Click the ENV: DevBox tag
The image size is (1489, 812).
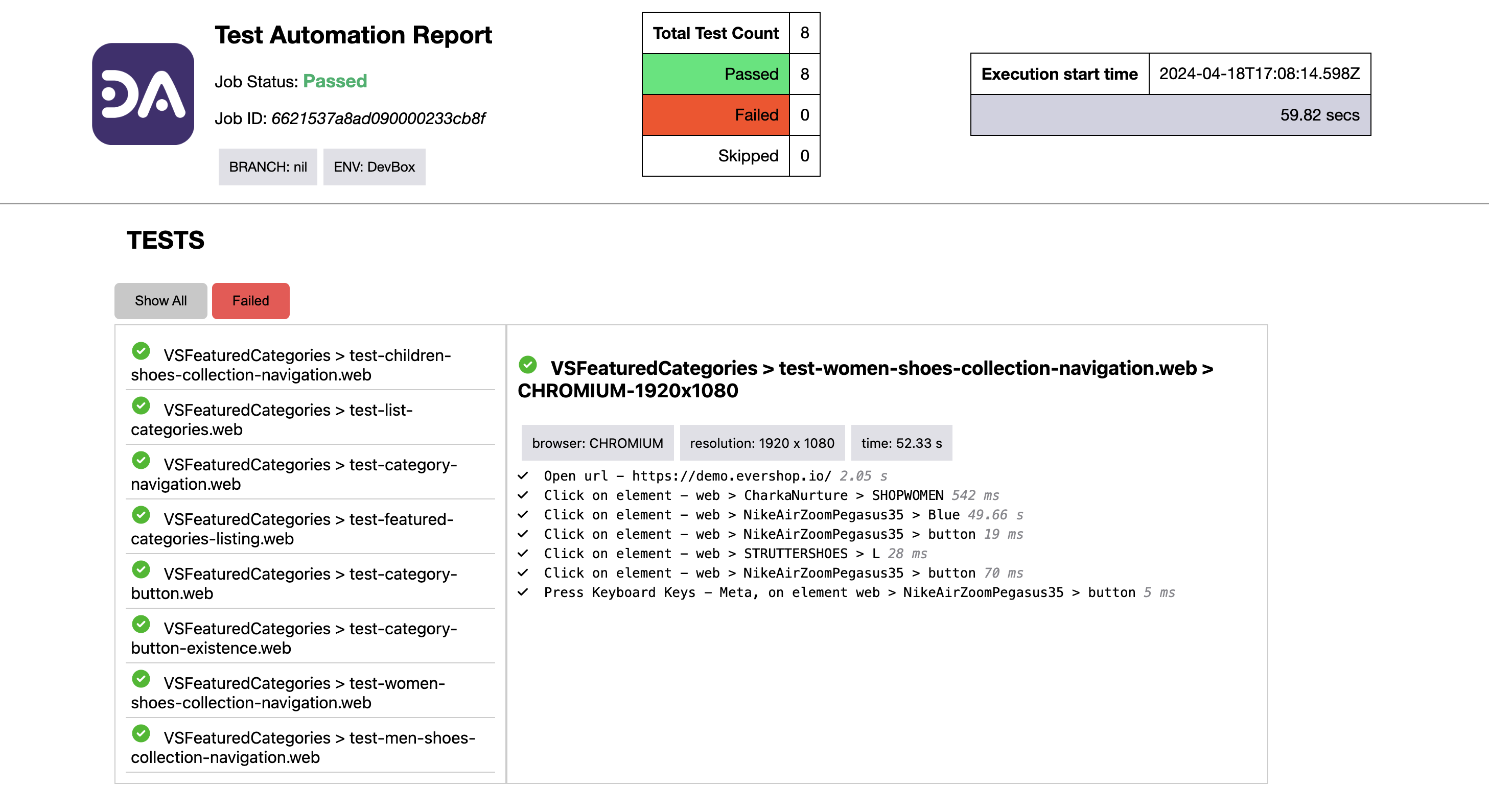tap(374, 167)
